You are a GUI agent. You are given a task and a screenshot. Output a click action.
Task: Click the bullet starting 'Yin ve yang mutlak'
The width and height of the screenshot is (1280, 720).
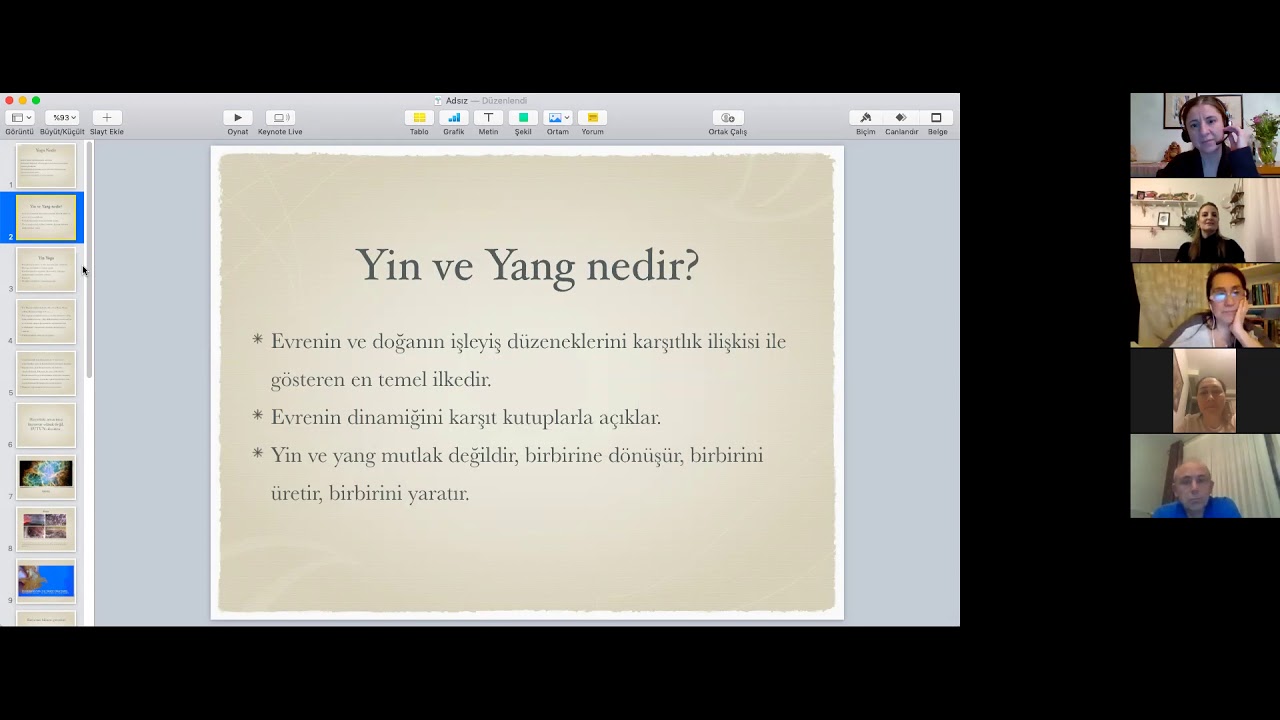coord(516,474)
